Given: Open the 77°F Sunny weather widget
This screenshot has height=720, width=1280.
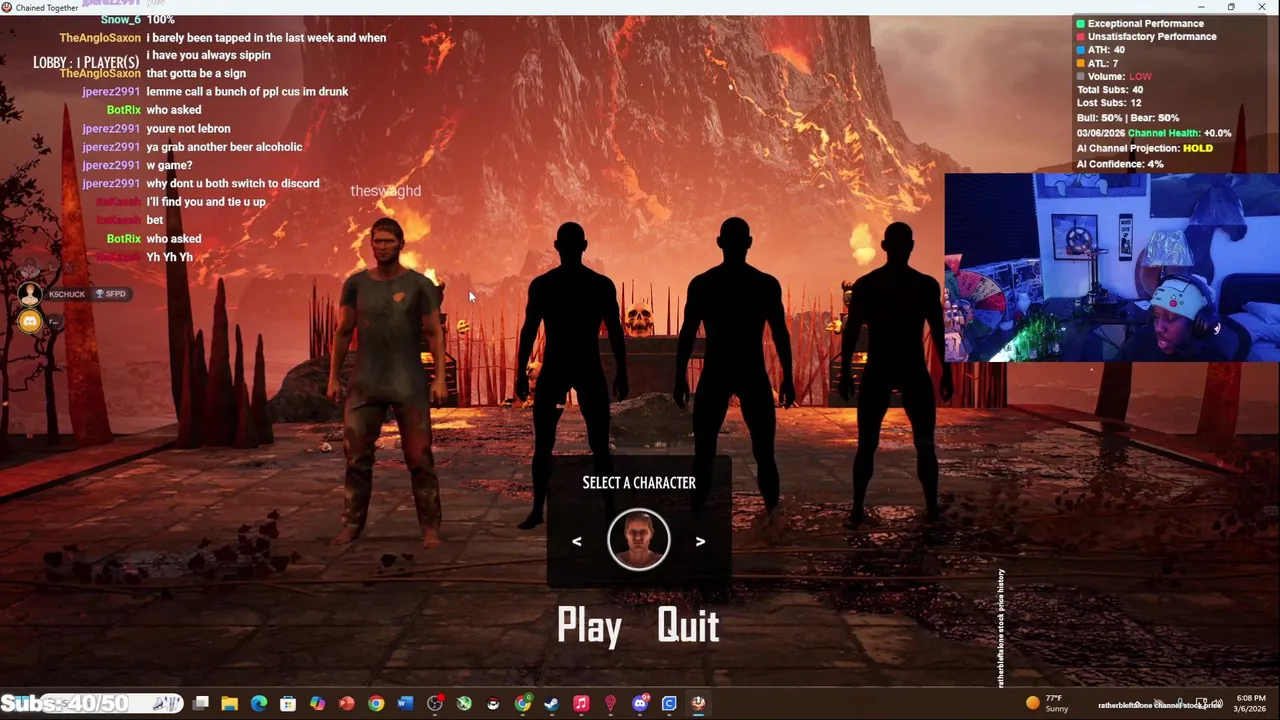Looking at the screenshot, I should click(x=1047, y=704).
